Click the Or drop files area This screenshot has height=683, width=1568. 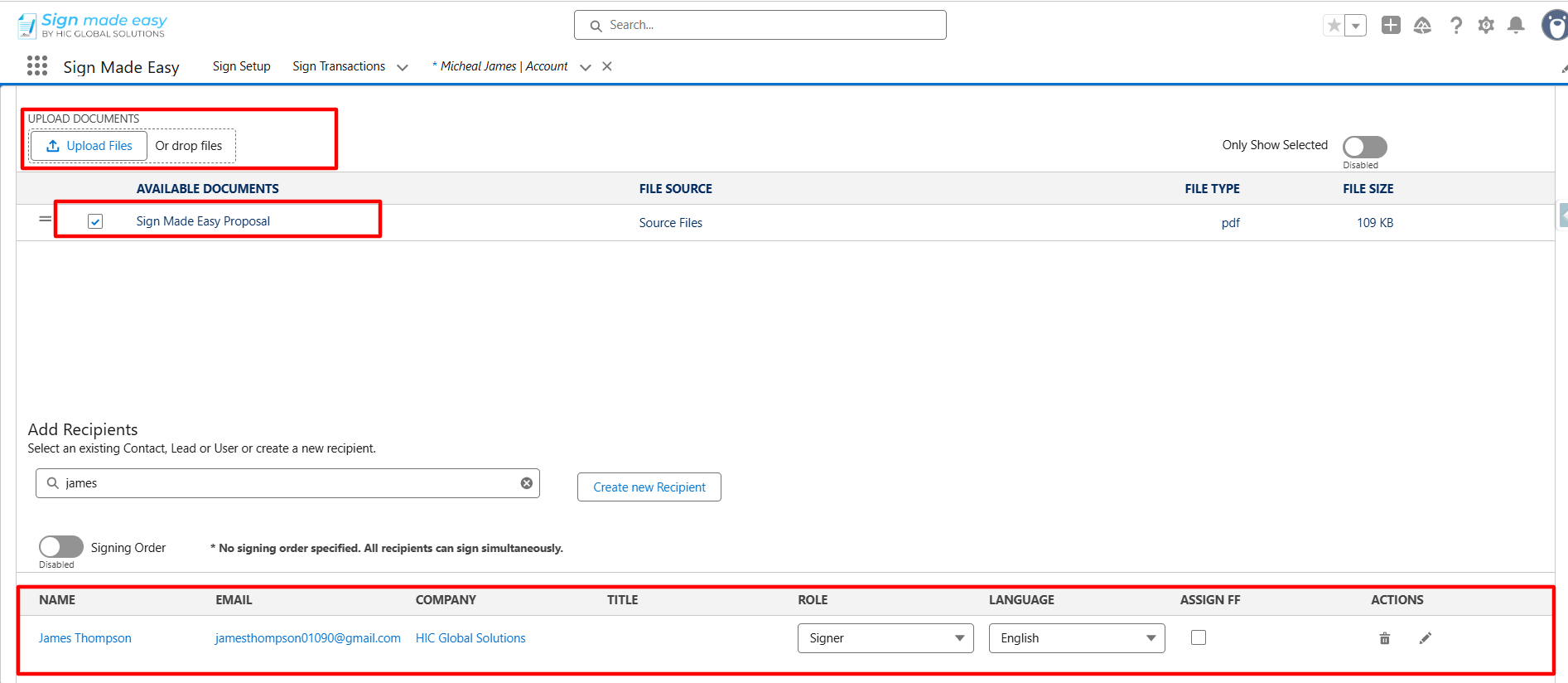coord(189,146)
